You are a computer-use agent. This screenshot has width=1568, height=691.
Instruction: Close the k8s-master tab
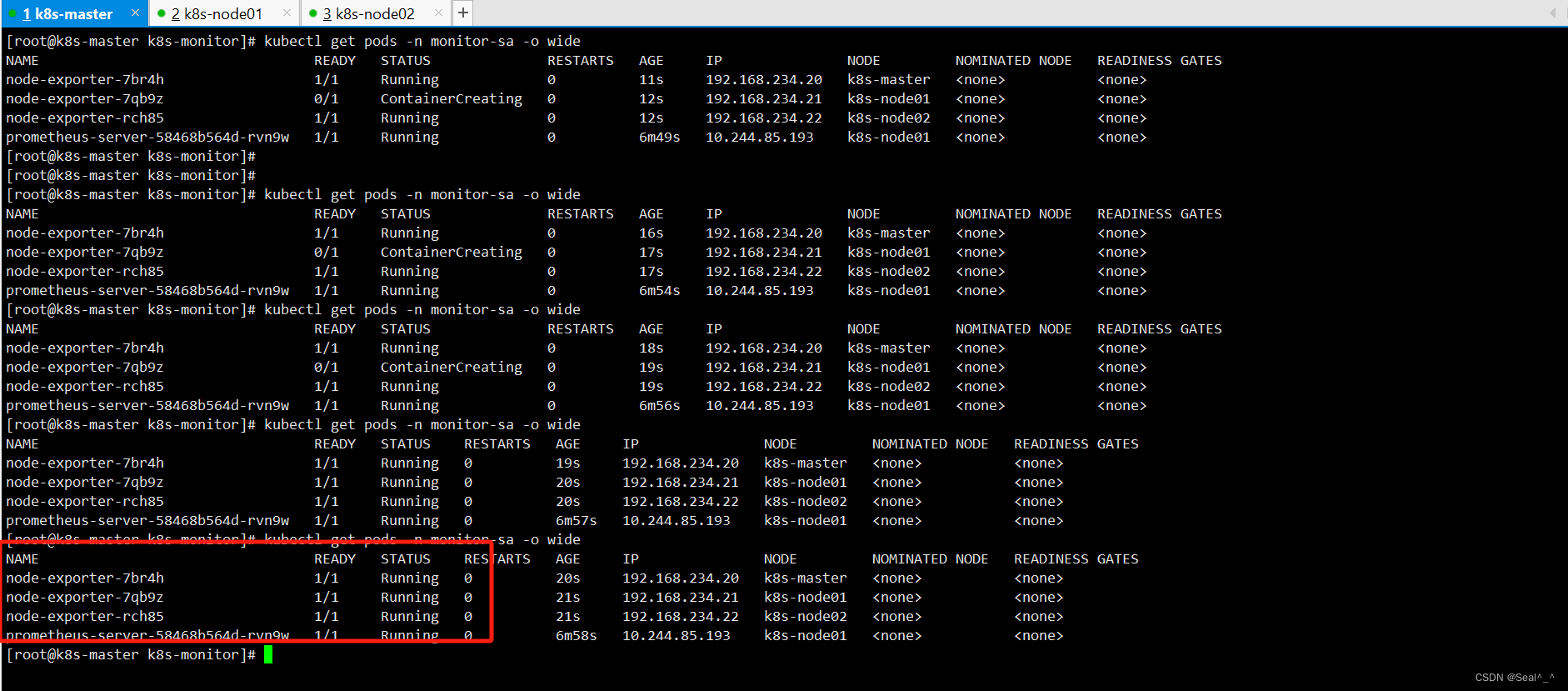135,13
